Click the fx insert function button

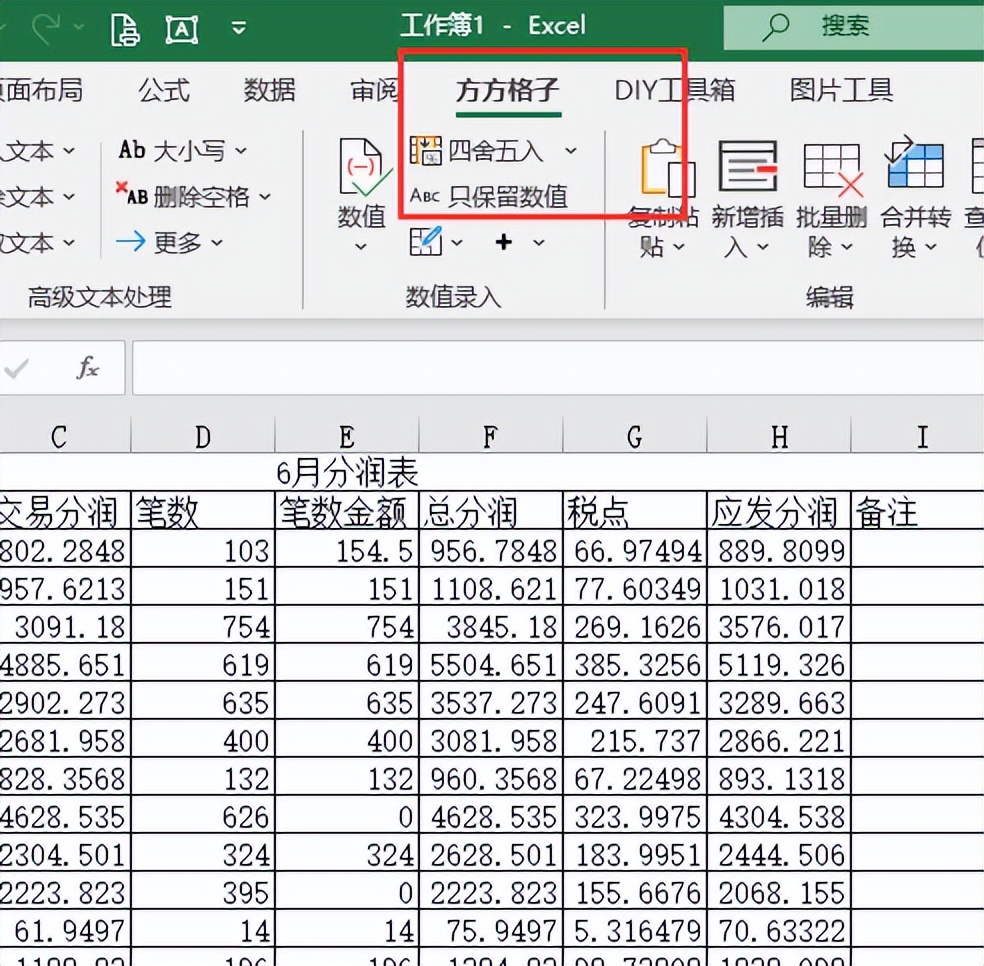pos(87,367)
